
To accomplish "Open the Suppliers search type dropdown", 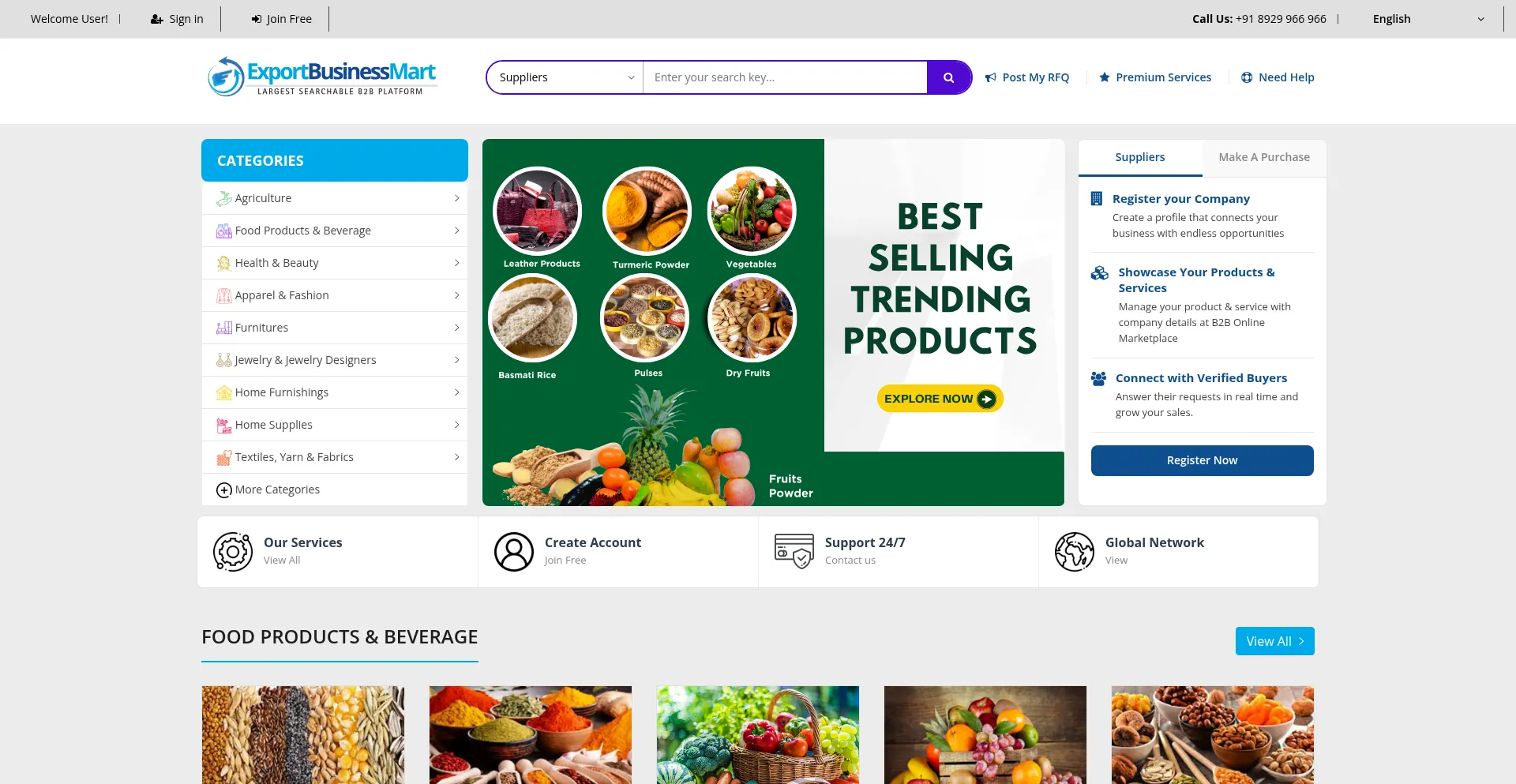I will pos(565,77).
